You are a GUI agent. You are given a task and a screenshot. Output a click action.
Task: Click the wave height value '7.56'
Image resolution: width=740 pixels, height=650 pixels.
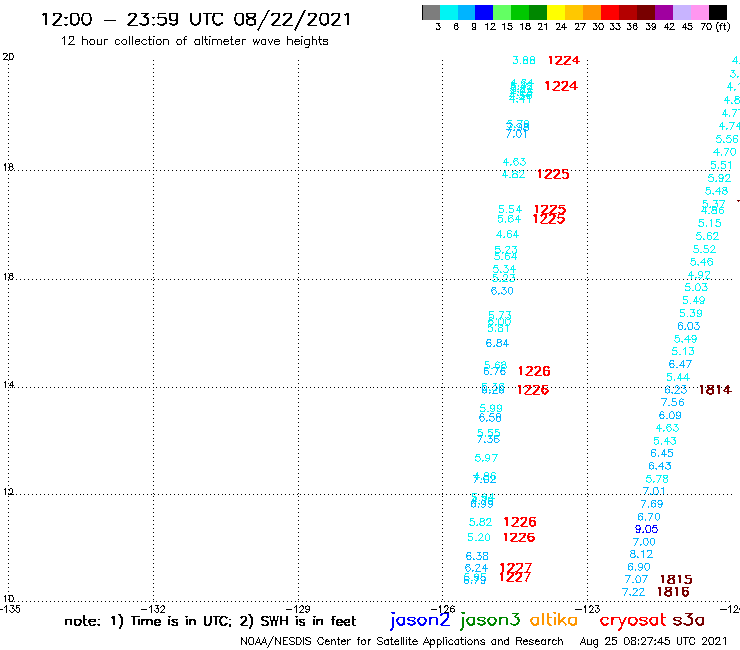(x=673, y=402)
